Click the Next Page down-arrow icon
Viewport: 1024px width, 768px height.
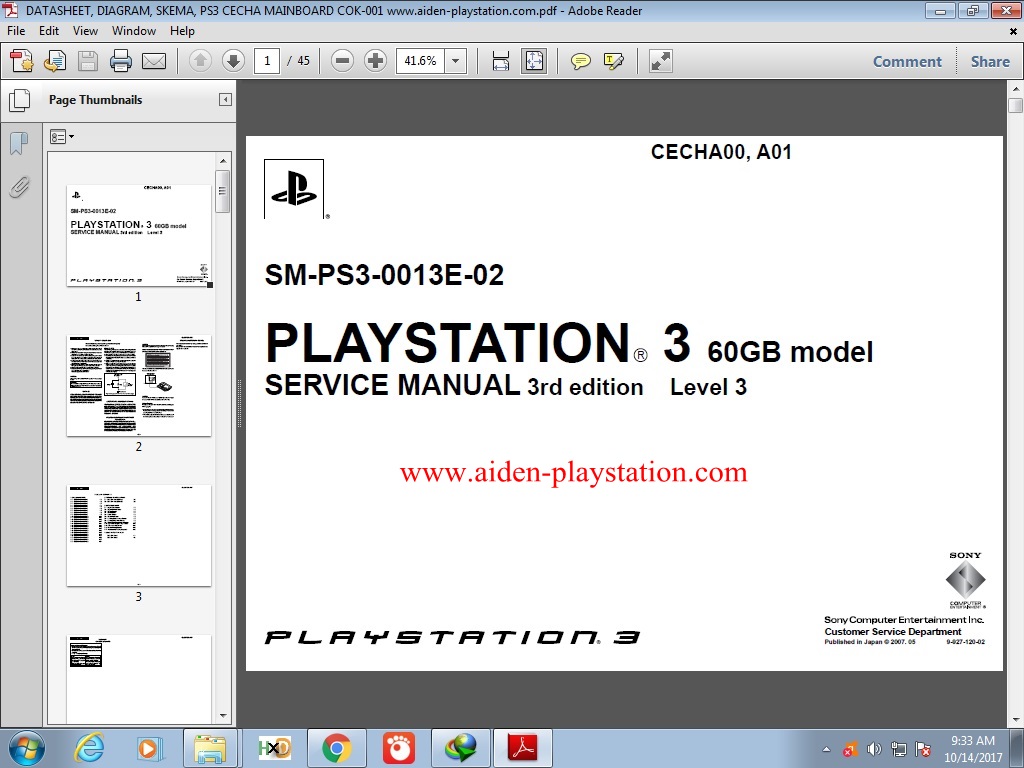[x=232, y=61]
